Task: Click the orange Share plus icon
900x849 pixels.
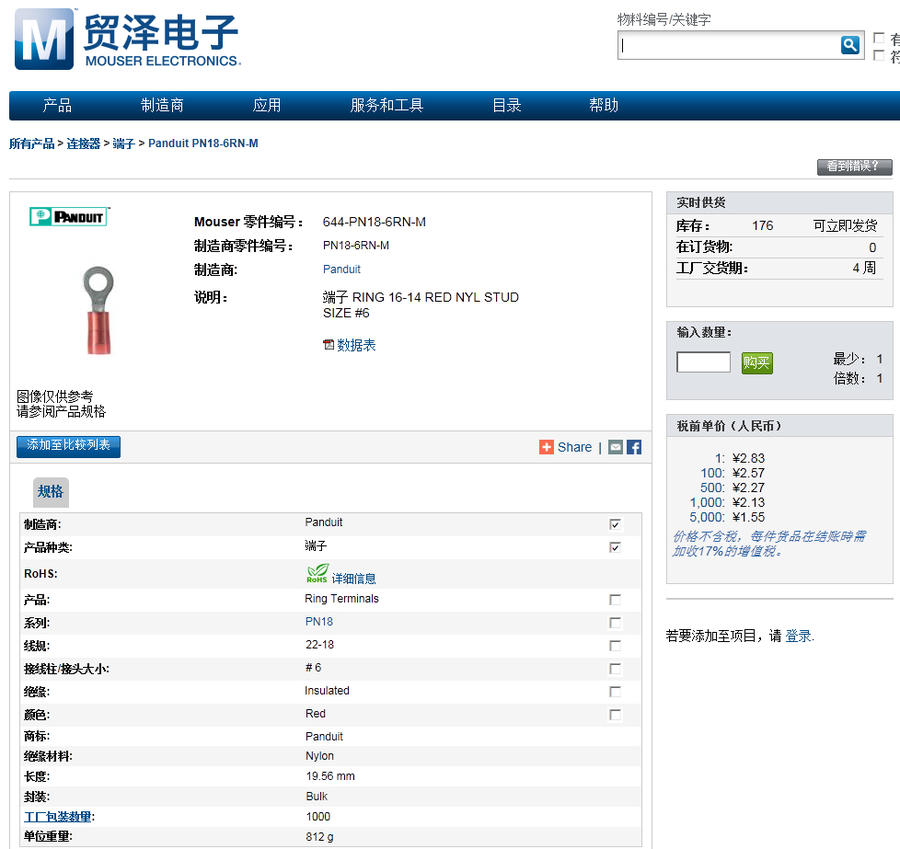Action: [x=546, y=447]
